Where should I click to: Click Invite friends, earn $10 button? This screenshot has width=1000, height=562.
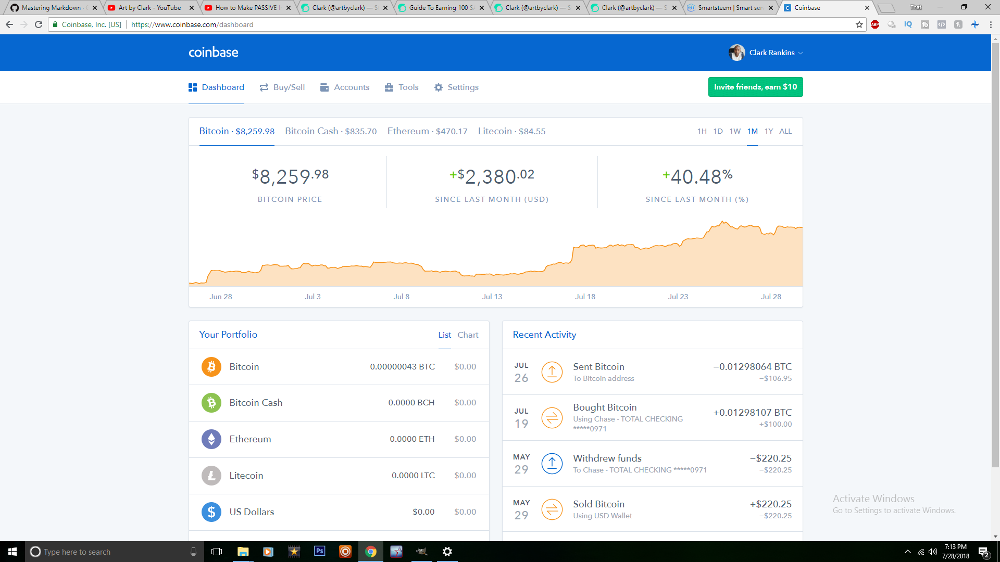pos(755,87)
